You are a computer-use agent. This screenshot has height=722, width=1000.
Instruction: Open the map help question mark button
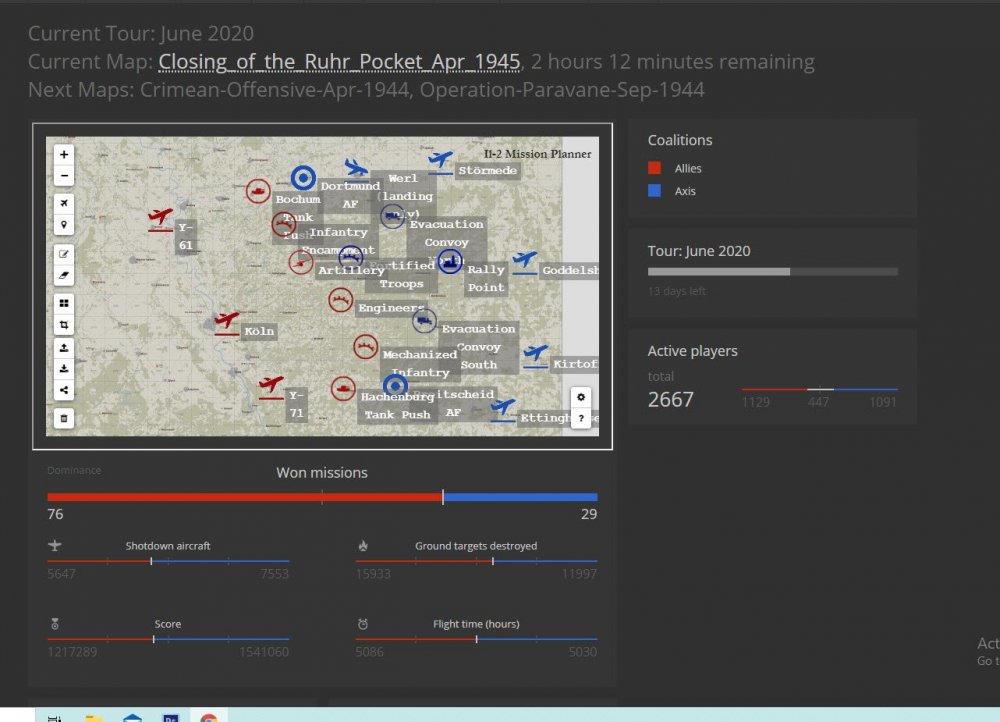tap(581, 418)
